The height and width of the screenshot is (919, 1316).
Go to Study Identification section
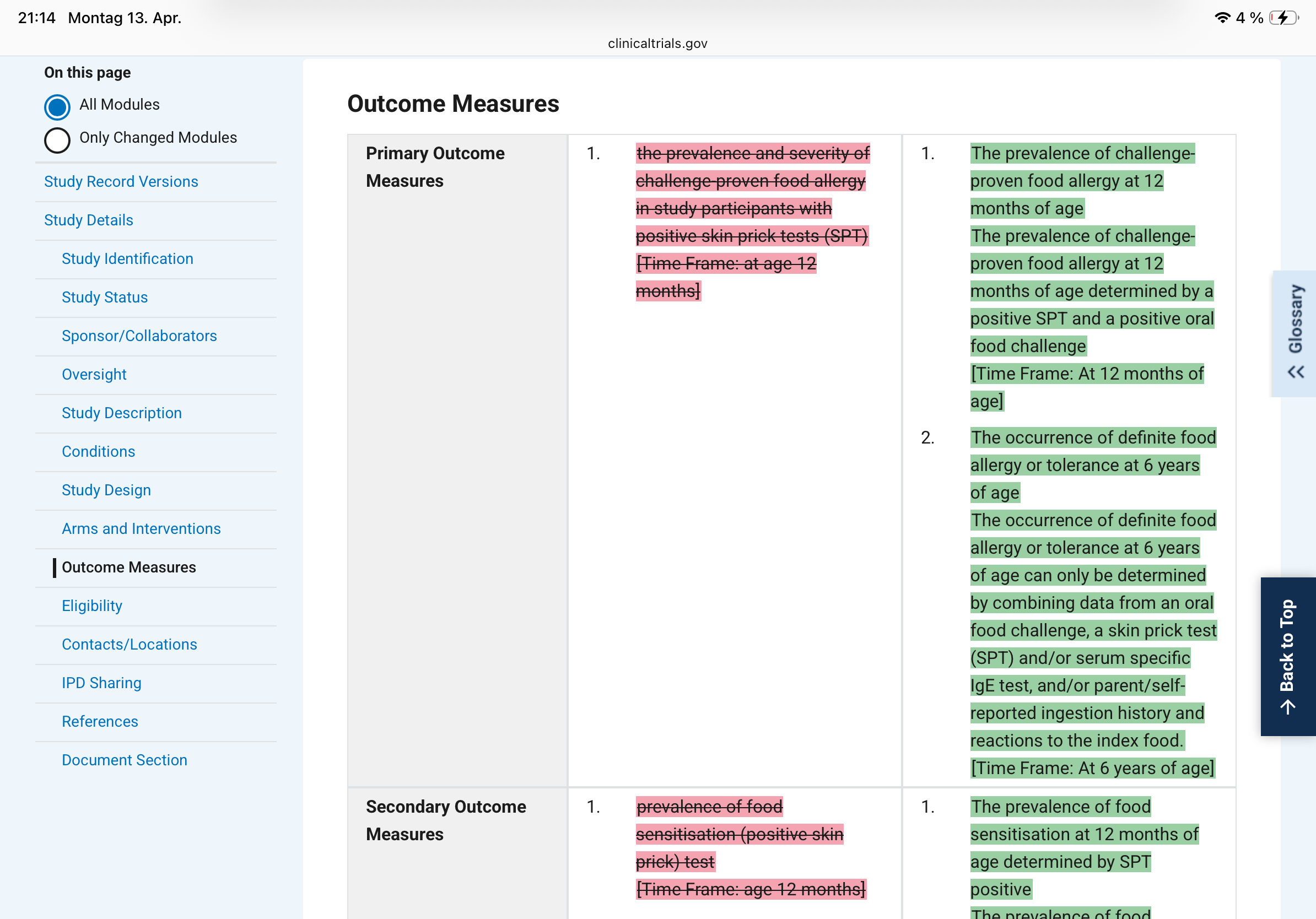[127, 258]
